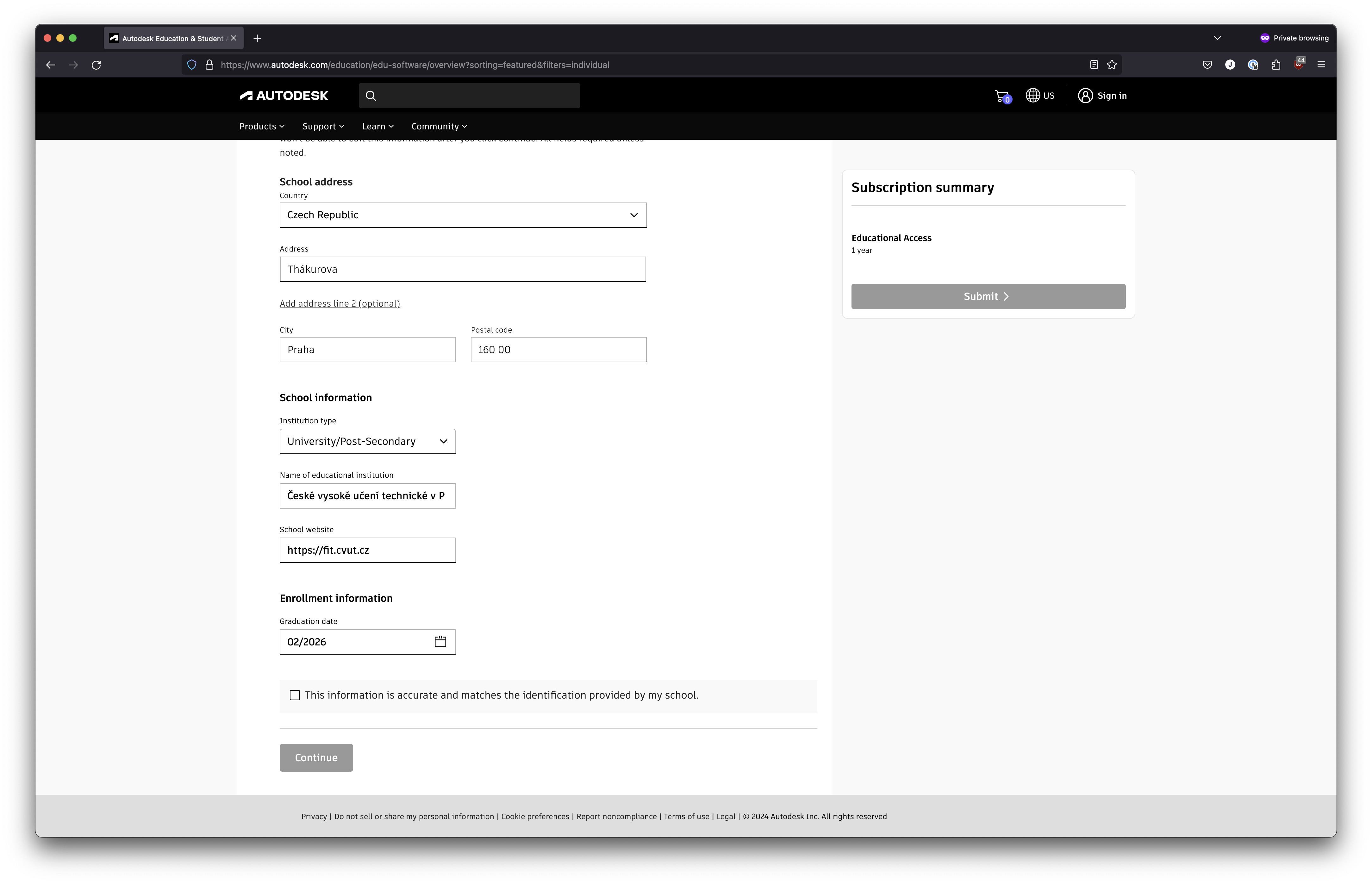The image size is (1372, 884).
Task: Open the Pocket save icon
Action: (1207, 65)
